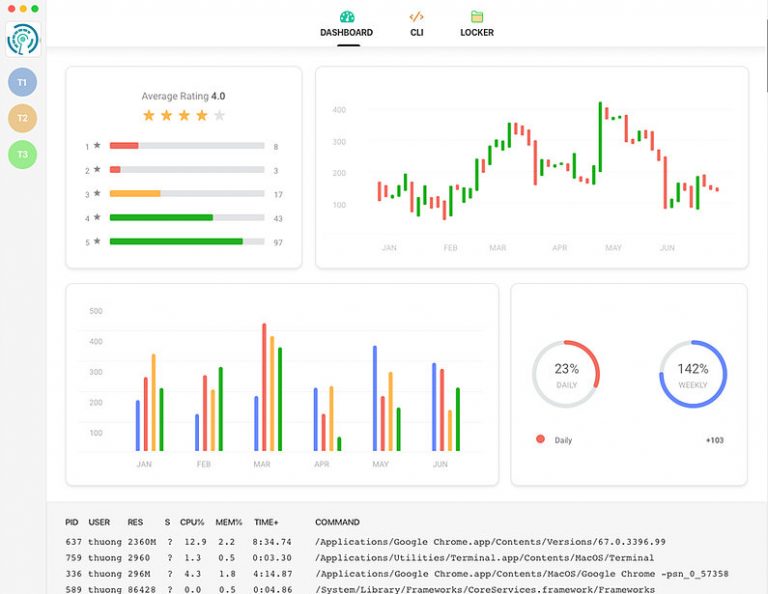768x594 pixels.
Task: Click the 23% Daily donut chart
Action: (x=566, y=375)
